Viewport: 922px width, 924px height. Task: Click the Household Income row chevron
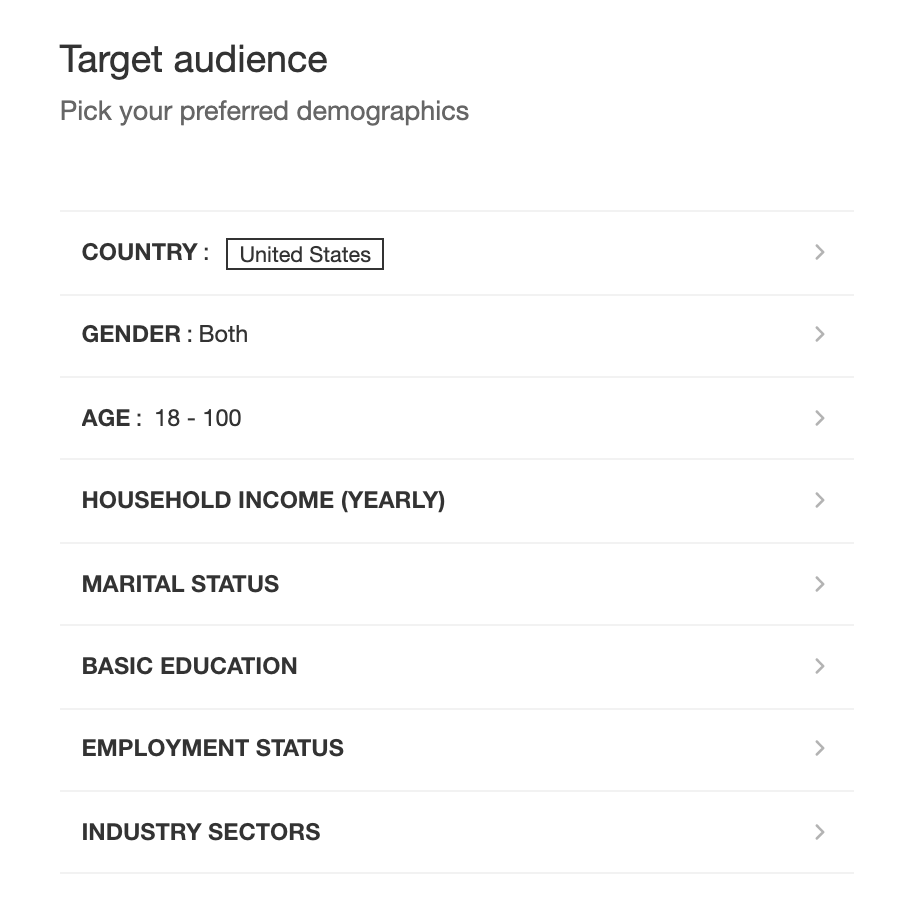tap(819, 500)
